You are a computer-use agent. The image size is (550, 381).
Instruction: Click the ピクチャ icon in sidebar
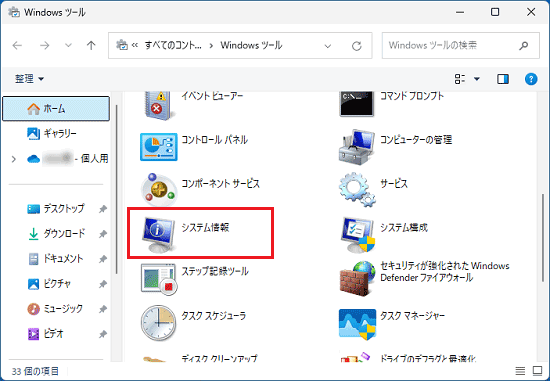(x=33, y=284)
